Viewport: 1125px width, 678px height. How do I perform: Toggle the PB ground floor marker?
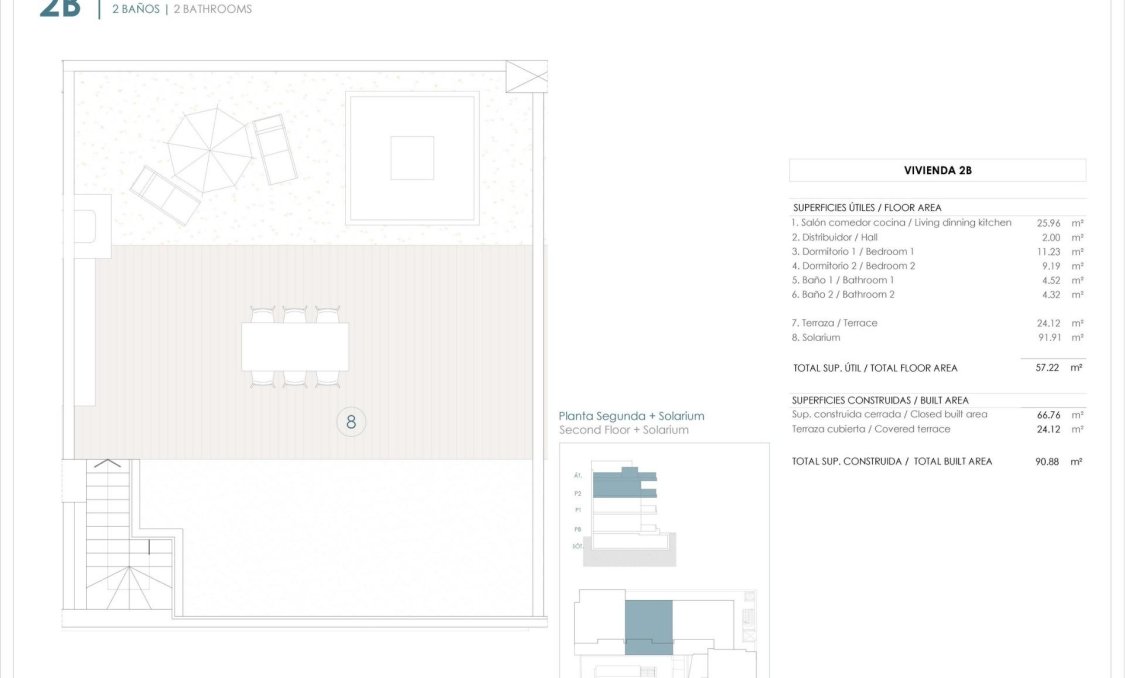coord(577,529)
